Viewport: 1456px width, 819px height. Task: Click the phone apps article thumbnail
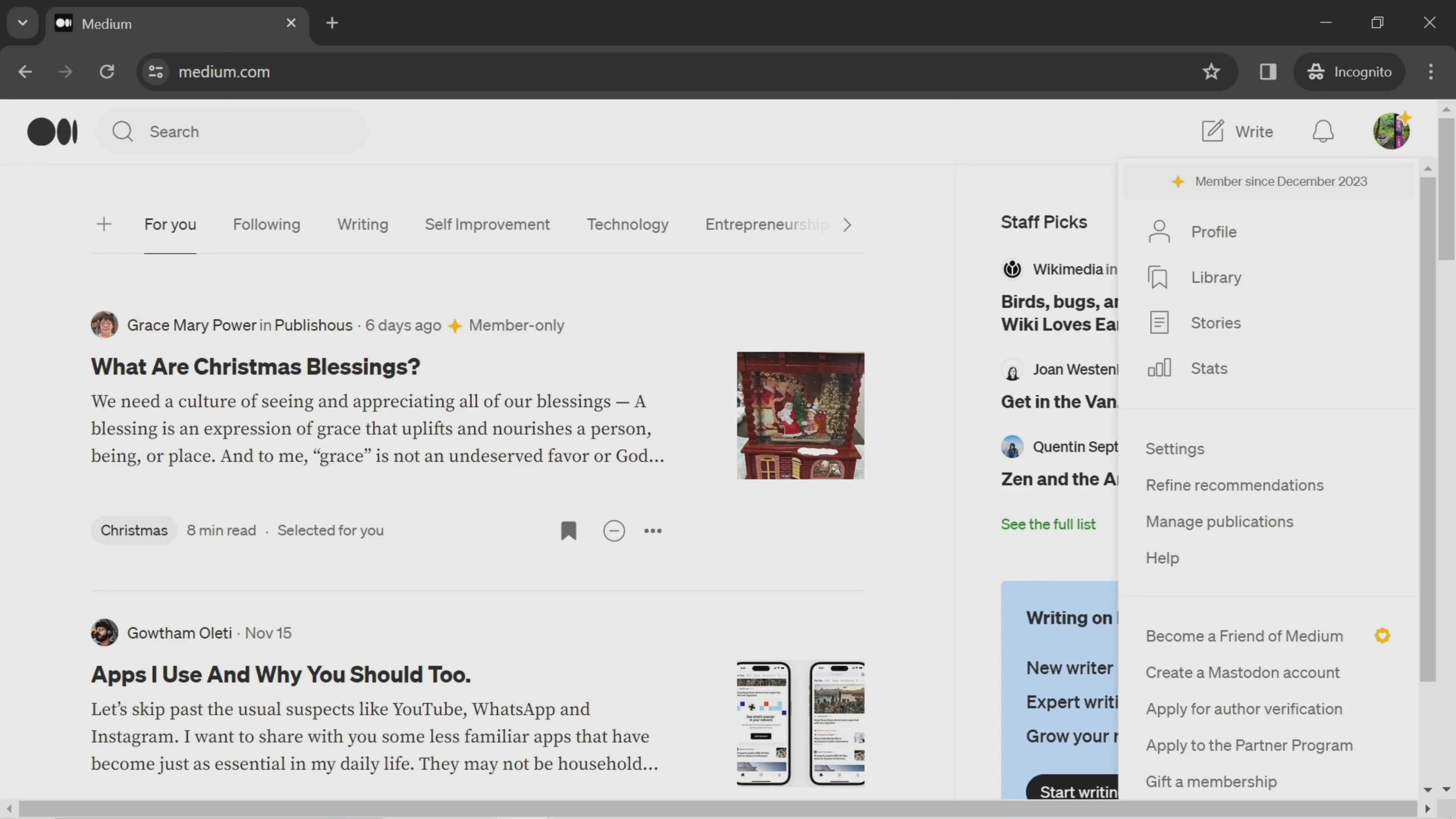click(800, 723)
